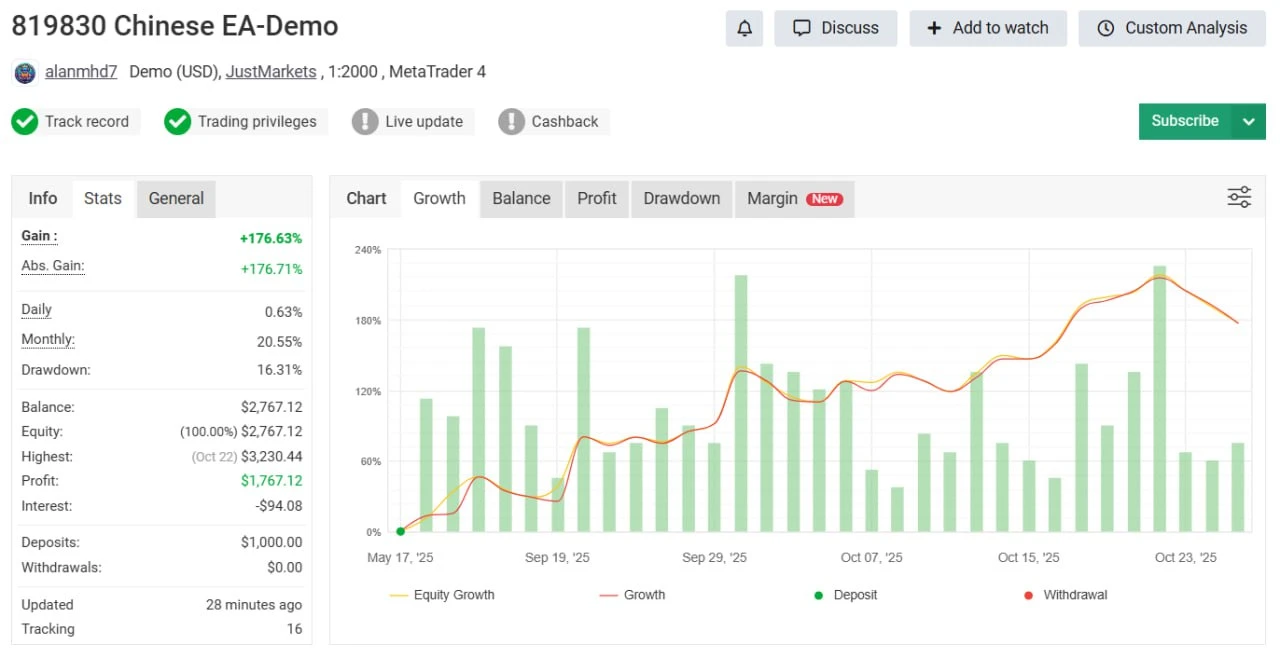The height and width of the screenshot is (658, 1280).
Task: Toggle the Equity Growth legend series
Action: point(442,595)
